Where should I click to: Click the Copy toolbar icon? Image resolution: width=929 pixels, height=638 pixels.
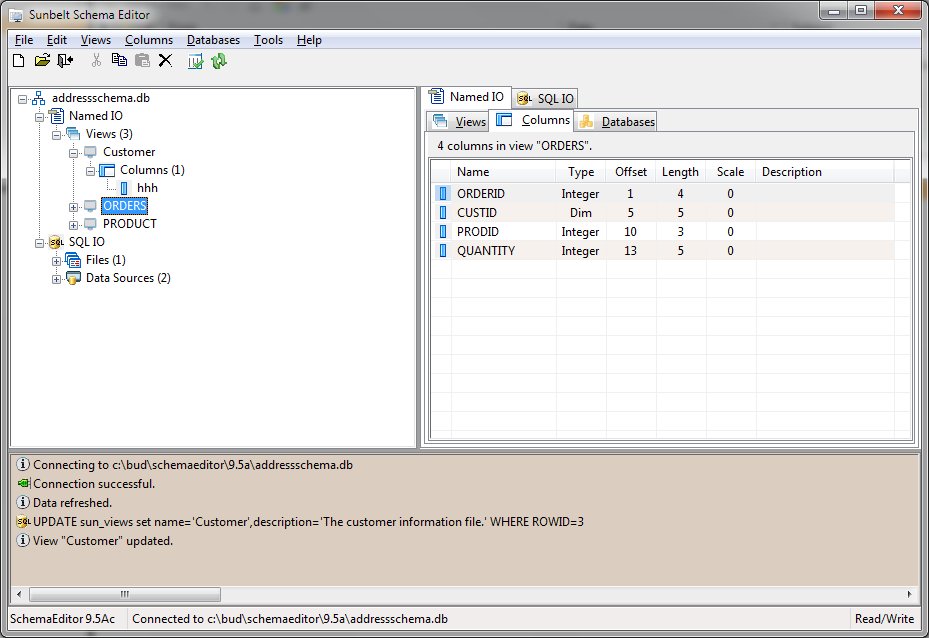[x=119, y=61]
